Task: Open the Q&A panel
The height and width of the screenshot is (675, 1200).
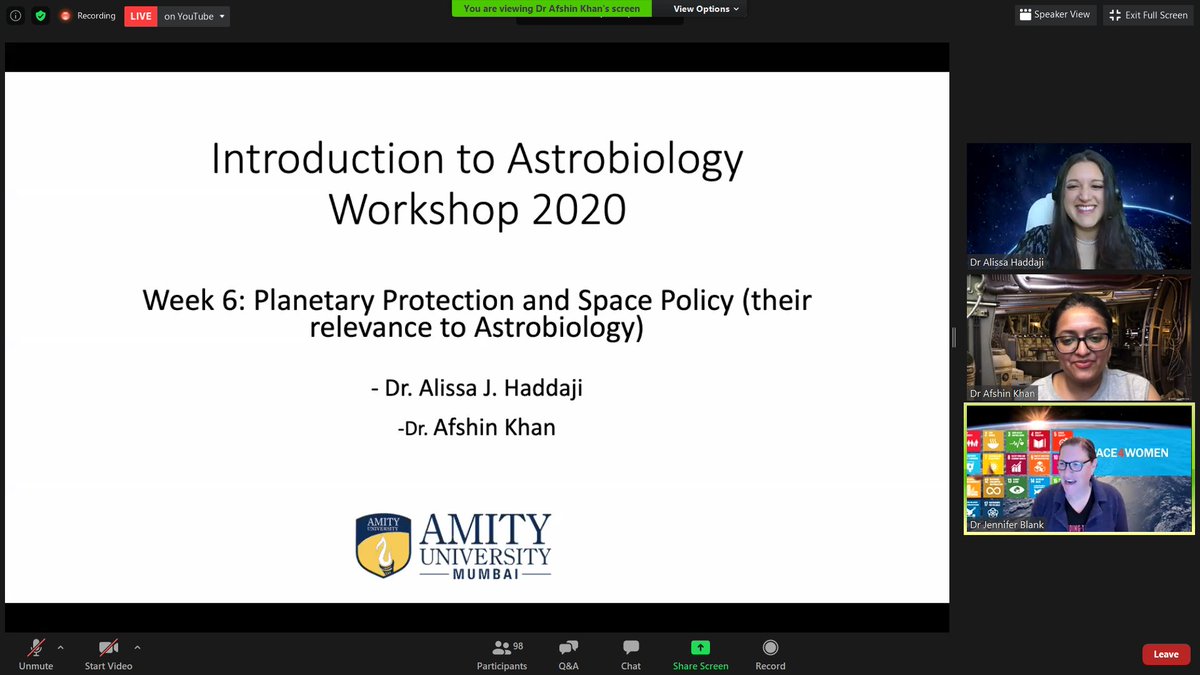Action: 568,655
